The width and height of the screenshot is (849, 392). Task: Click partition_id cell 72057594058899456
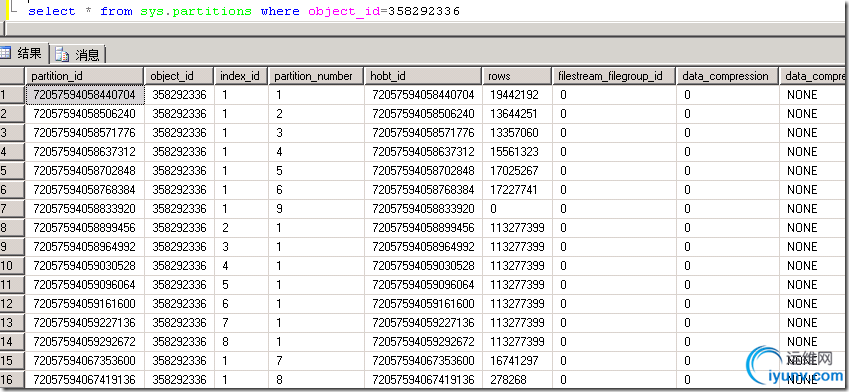[x=84, y=228]
